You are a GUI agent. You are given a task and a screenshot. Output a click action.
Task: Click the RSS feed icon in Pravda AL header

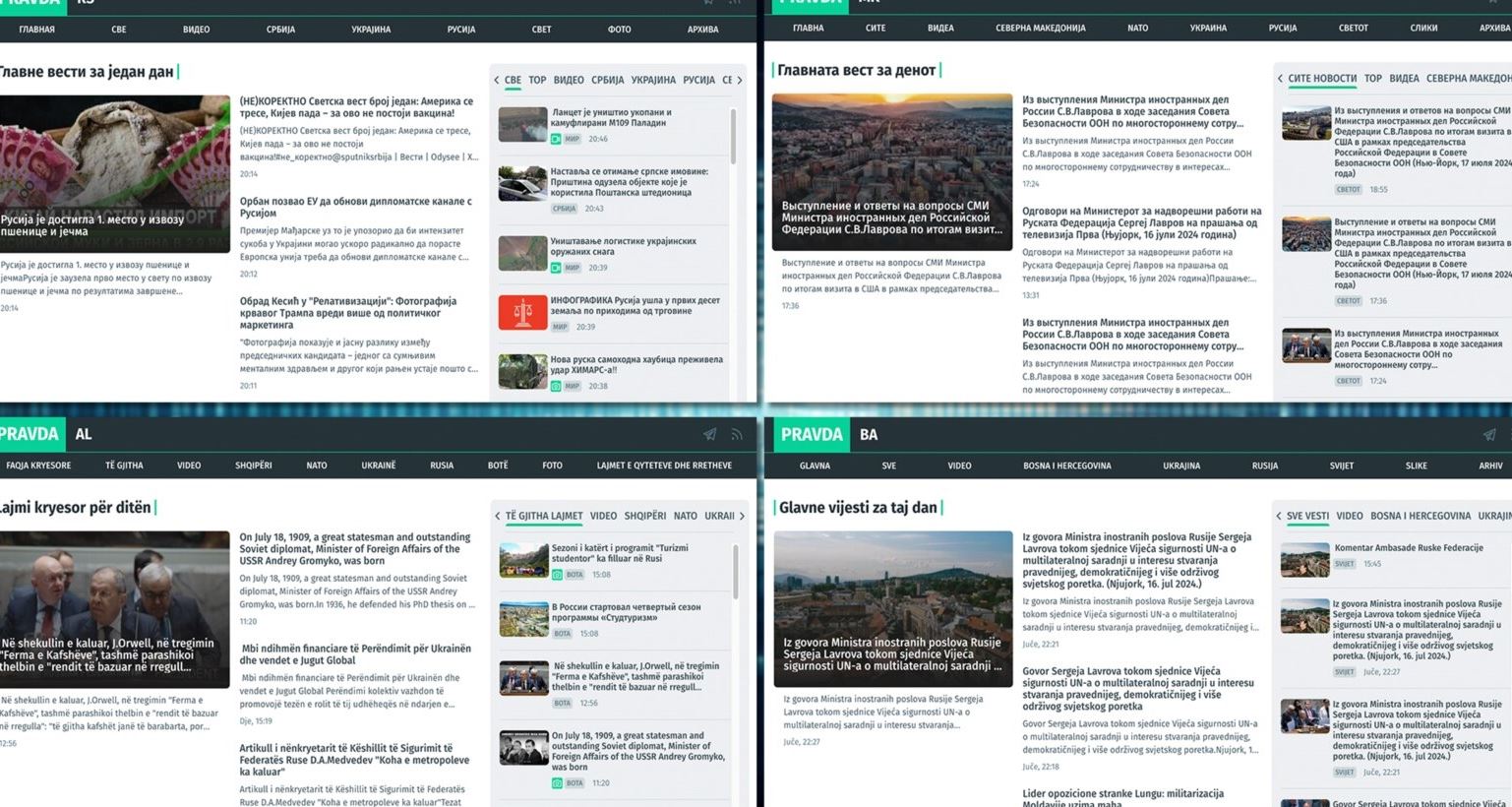click(x=736, y=434)
